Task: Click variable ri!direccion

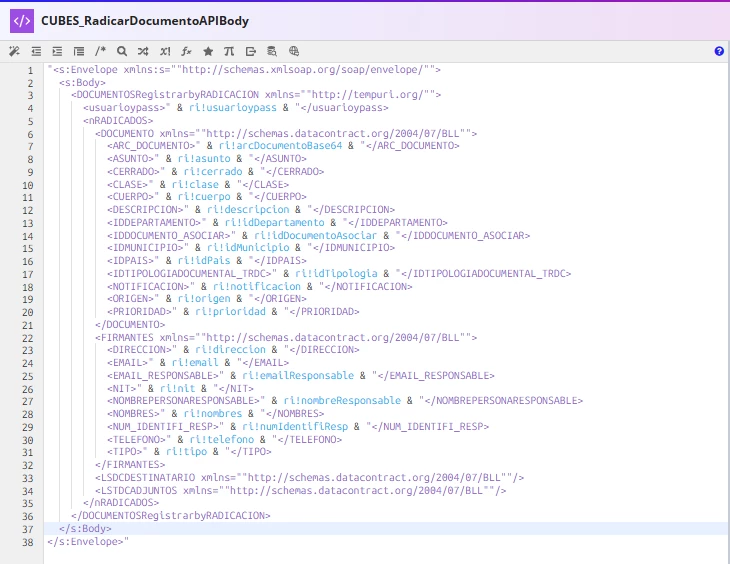Action: coord(230,350)
